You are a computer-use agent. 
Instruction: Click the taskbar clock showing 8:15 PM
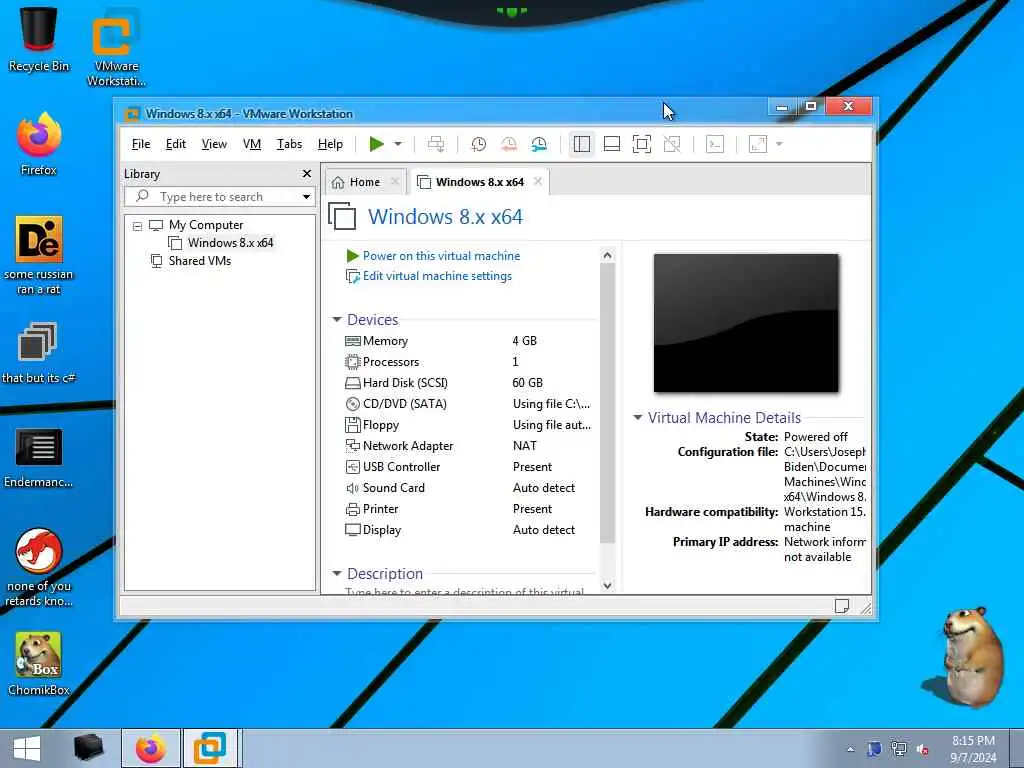(973, 748)
